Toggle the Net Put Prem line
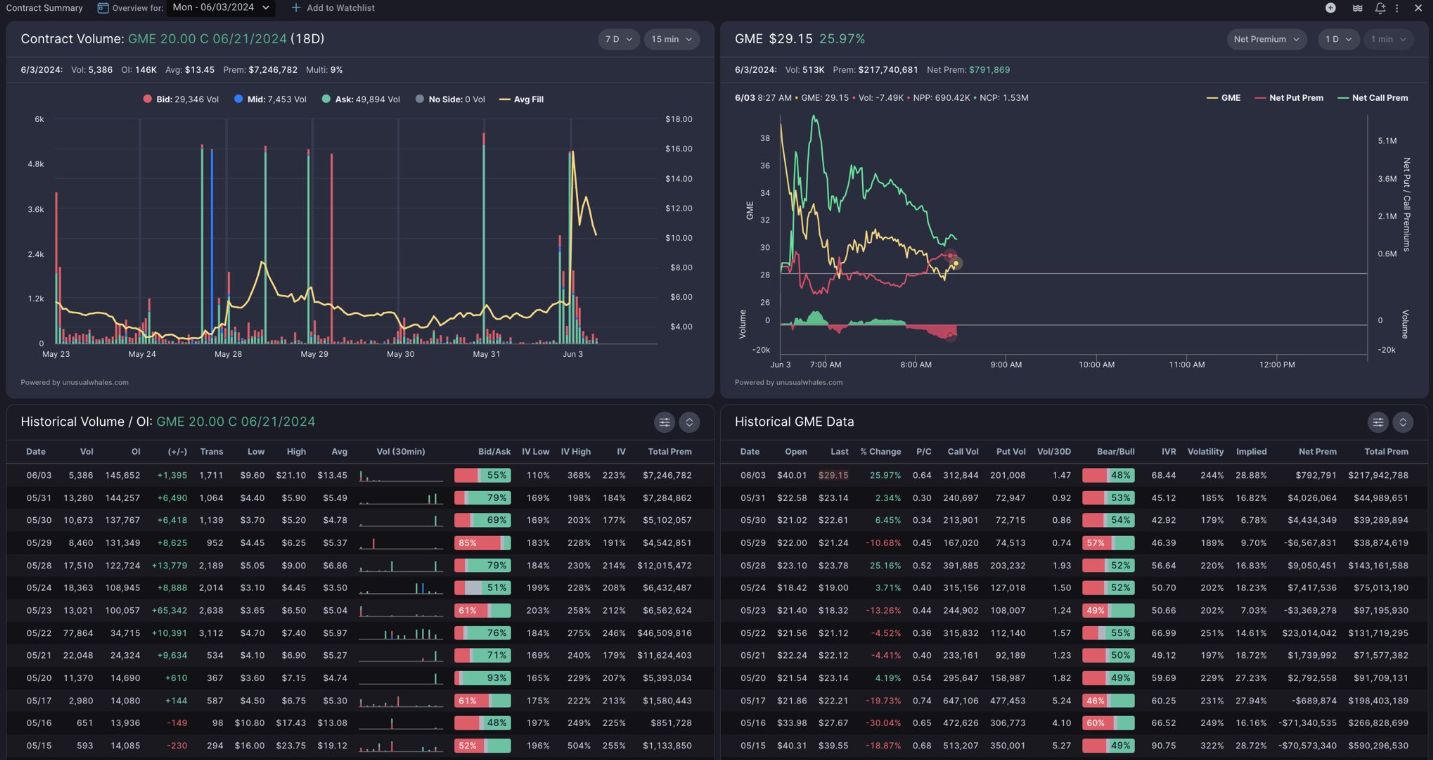This screenshot has height=760, width=1433. click(x=1289, y=98)
